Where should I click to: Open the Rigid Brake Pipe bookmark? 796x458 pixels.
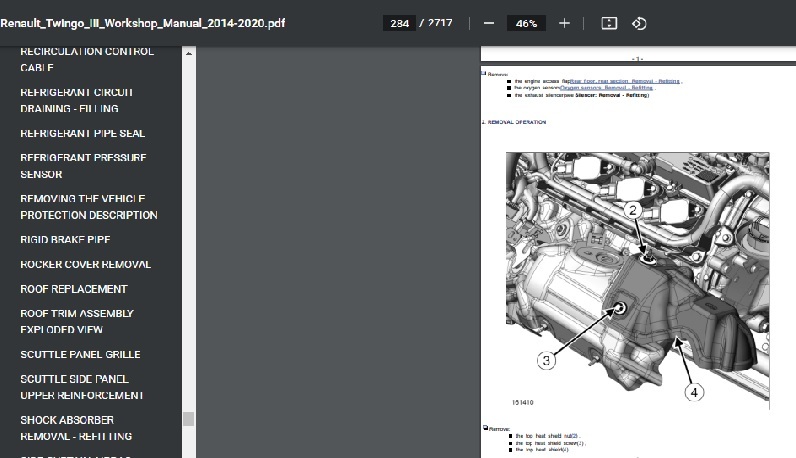pyautogui.click(x=65, y=240)
